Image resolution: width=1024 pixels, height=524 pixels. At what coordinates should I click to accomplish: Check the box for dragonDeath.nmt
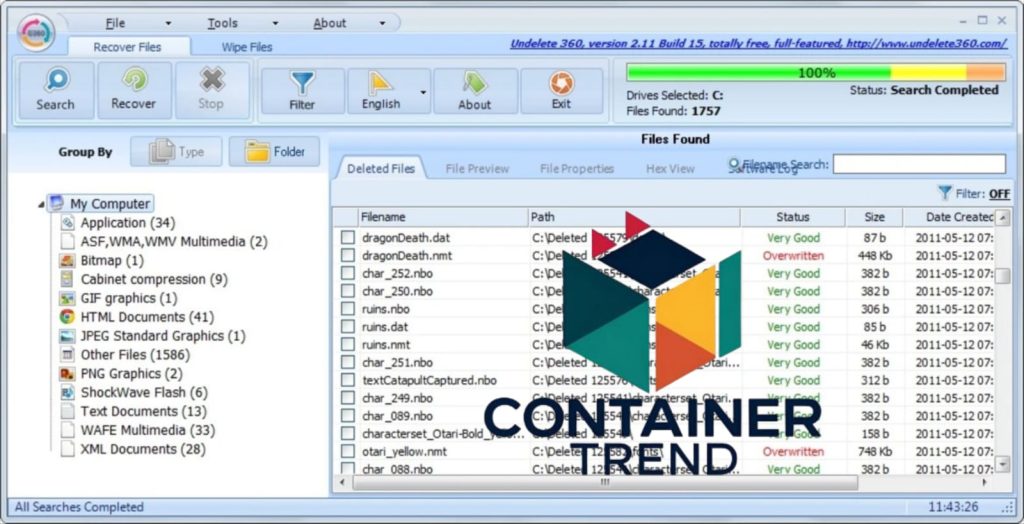pos(348,255)
